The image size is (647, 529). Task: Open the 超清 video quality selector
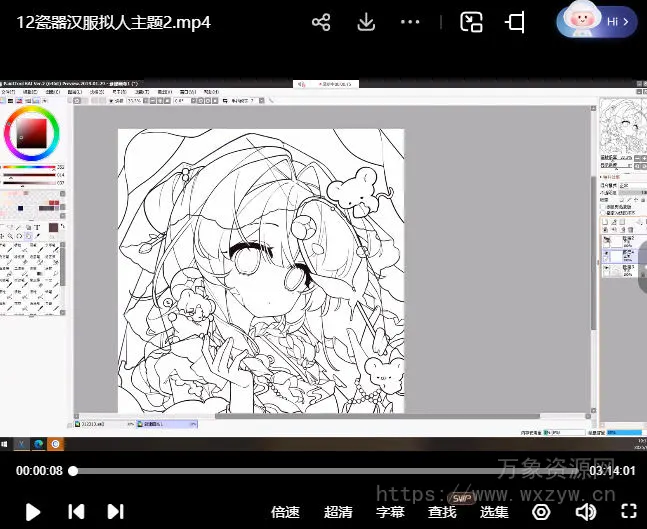338,512
